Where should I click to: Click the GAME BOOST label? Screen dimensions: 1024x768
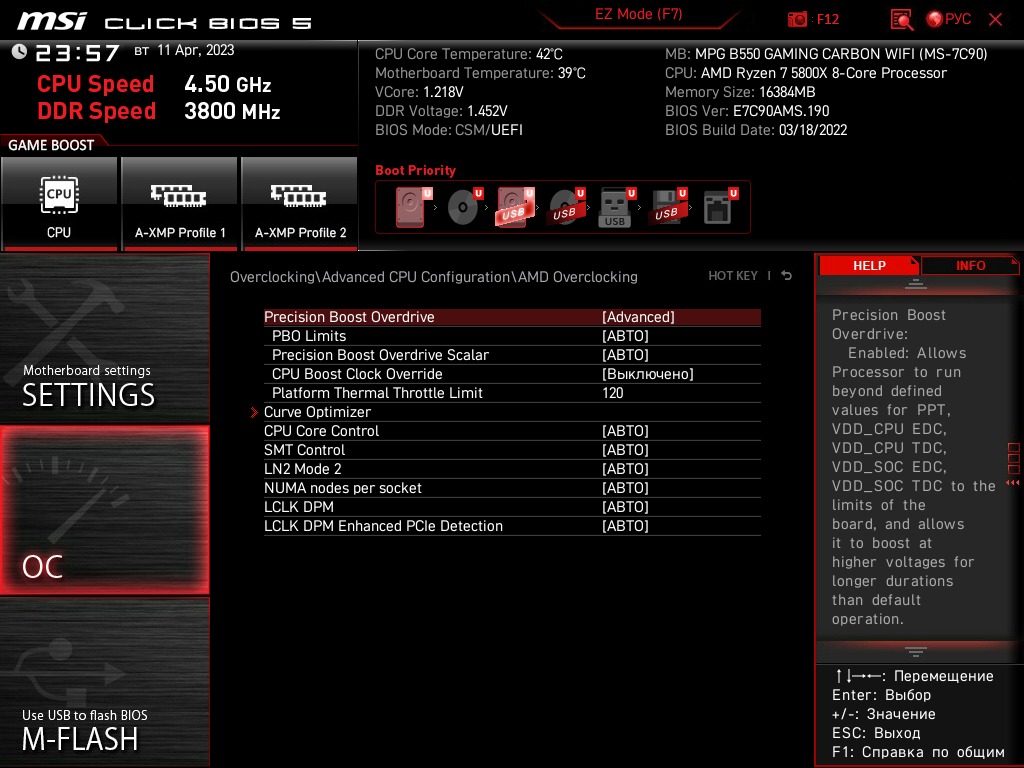pyautogui.click(x=51, y=145)
